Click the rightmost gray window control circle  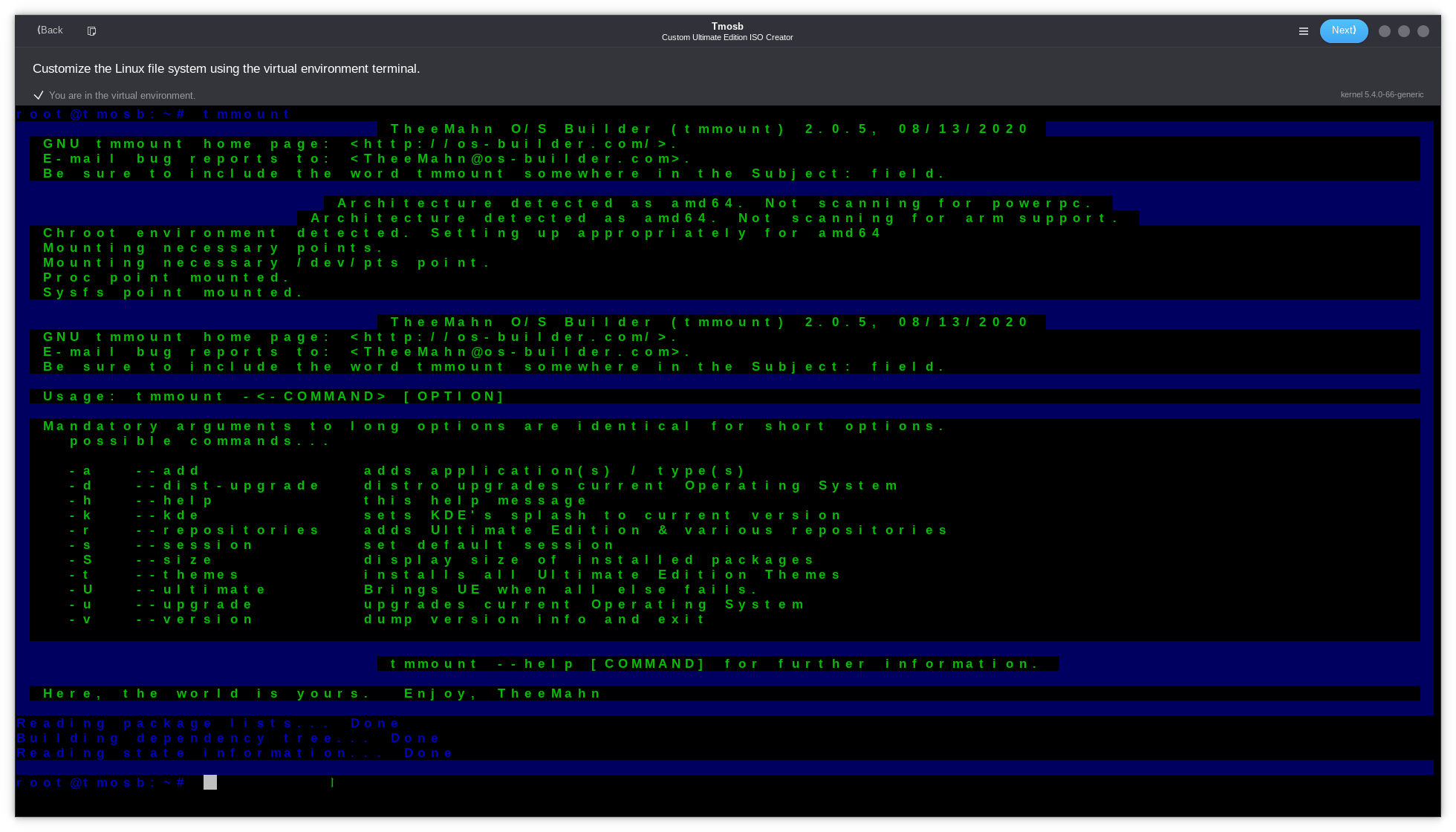click(1423, 31)
